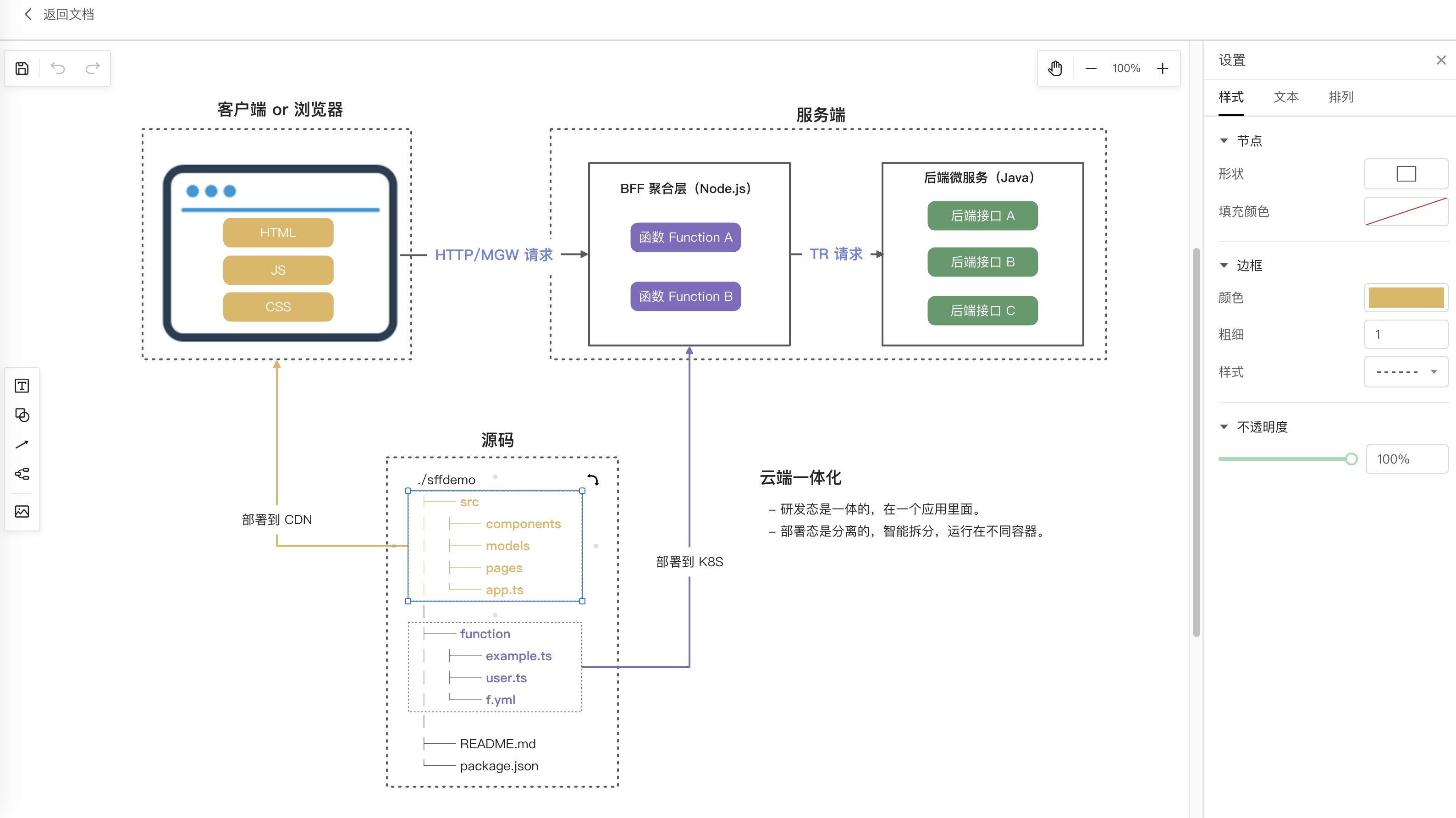Click the 部署到 K8S label
The height and width of the screenshot is (818, 1456).
coord(689,561)
